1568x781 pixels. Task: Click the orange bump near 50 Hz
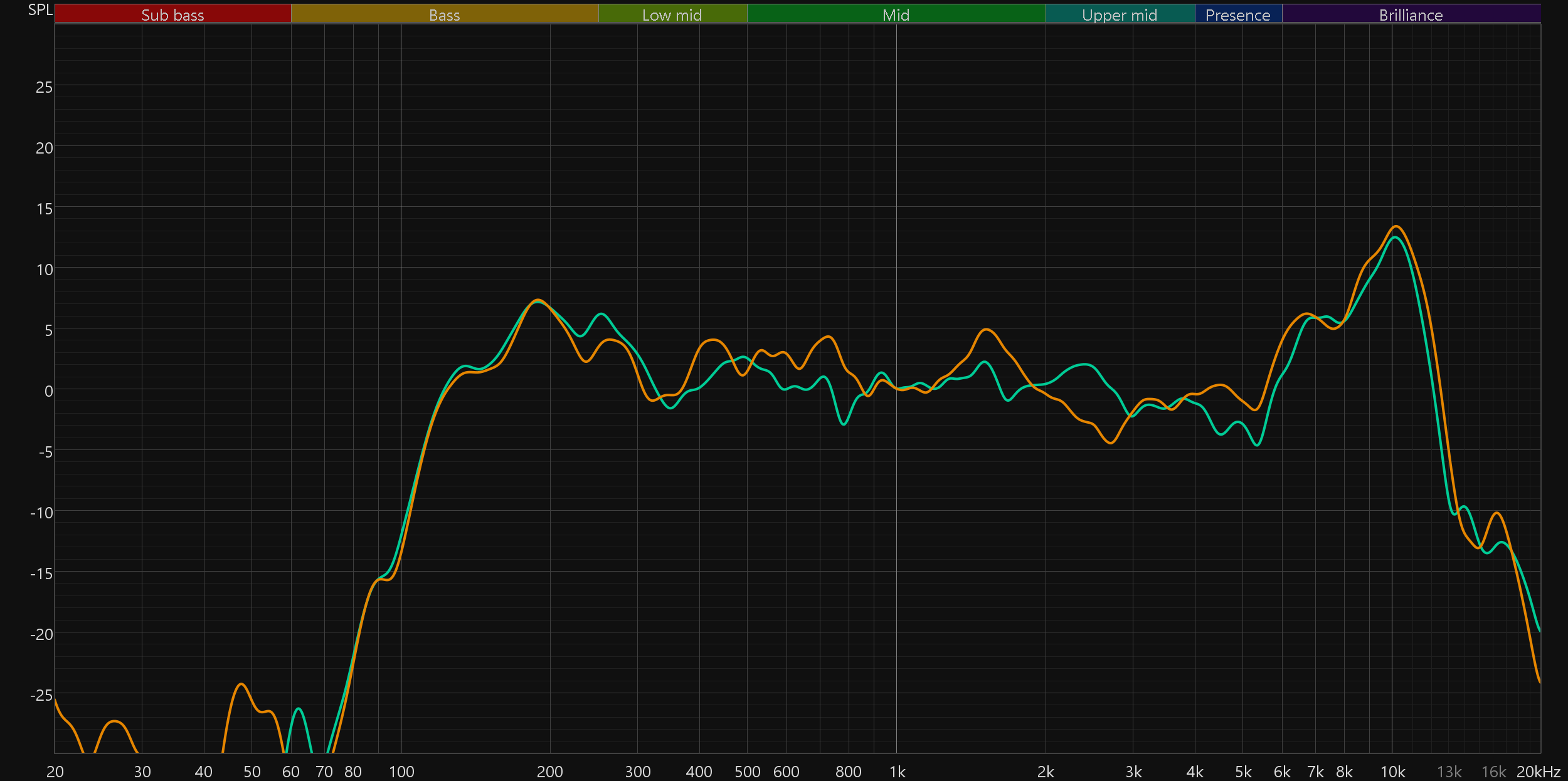tap(241, 684)
